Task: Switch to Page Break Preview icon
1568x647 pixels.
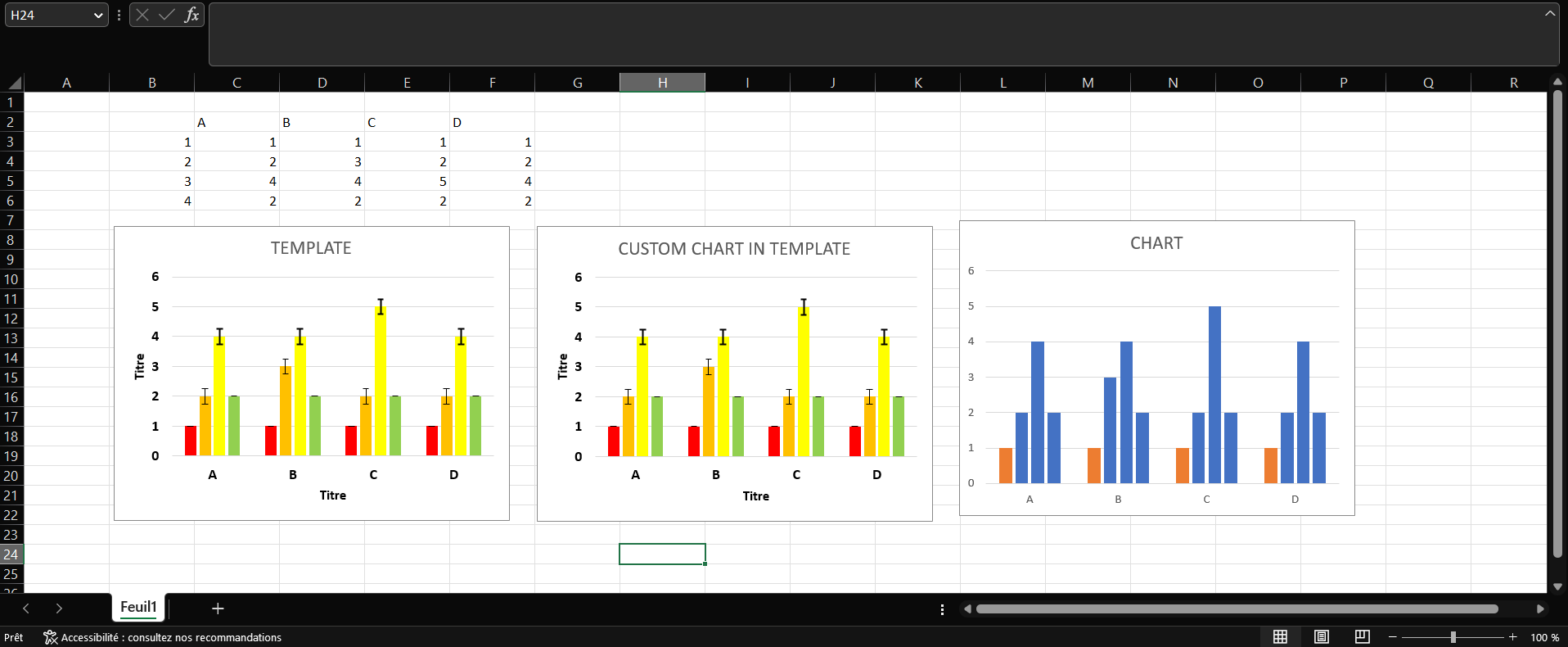Action: tap(1362, 637)
